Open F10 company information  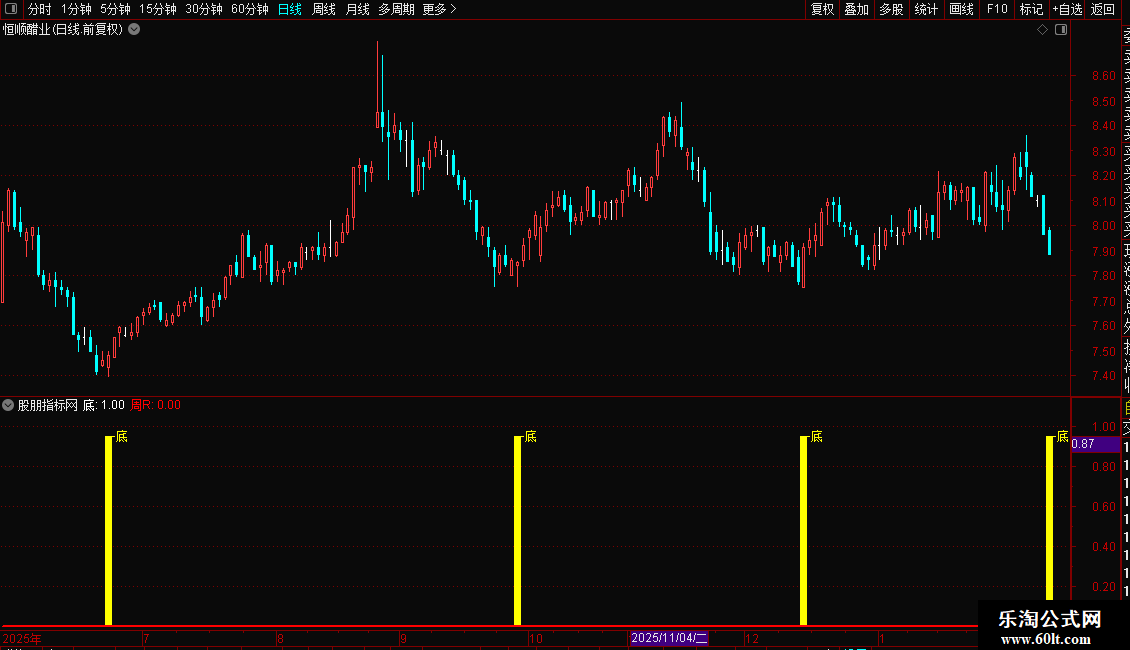pos(997,9)
